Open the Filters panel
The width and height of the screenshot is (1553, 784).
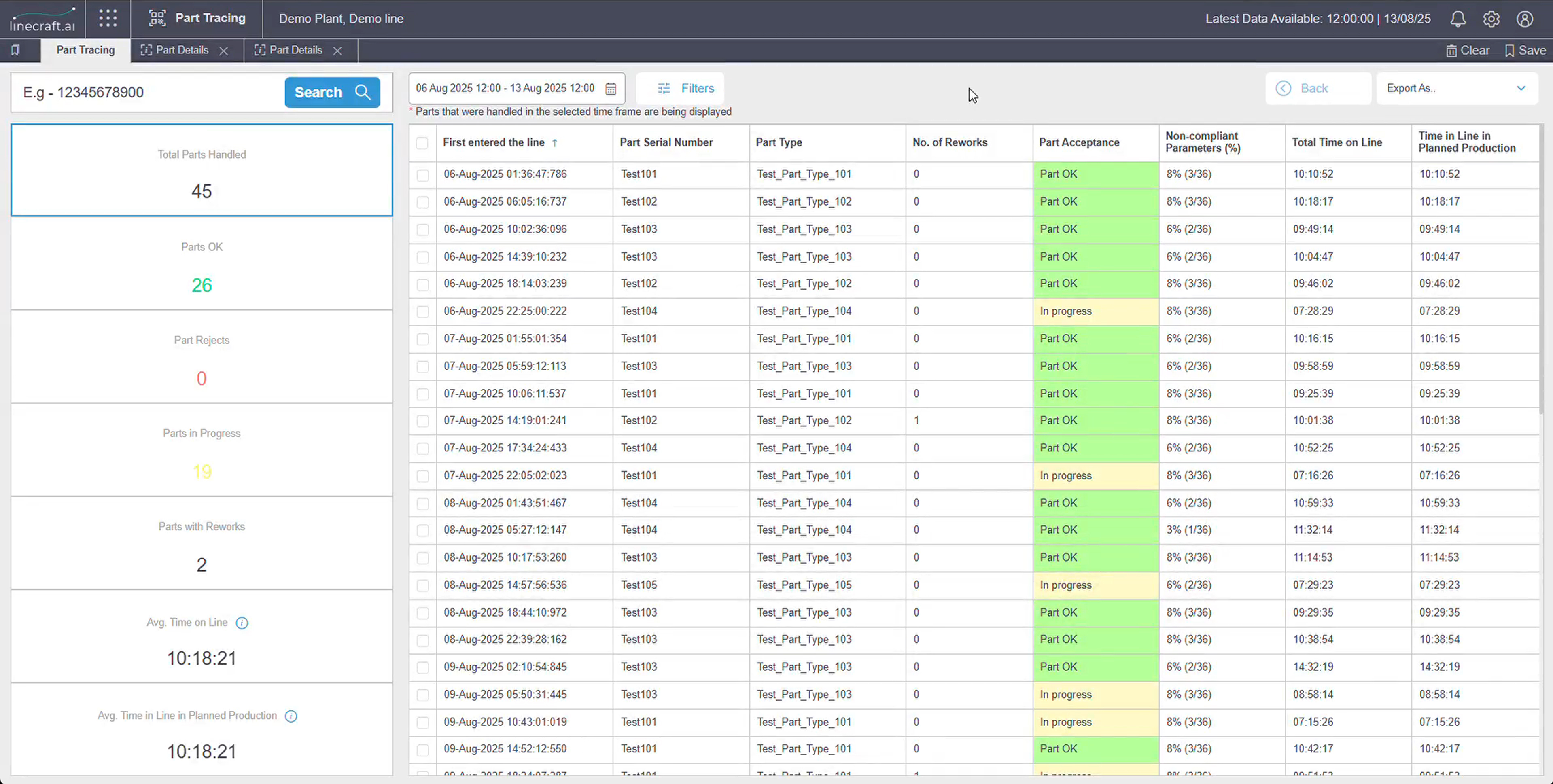point(680,89)
